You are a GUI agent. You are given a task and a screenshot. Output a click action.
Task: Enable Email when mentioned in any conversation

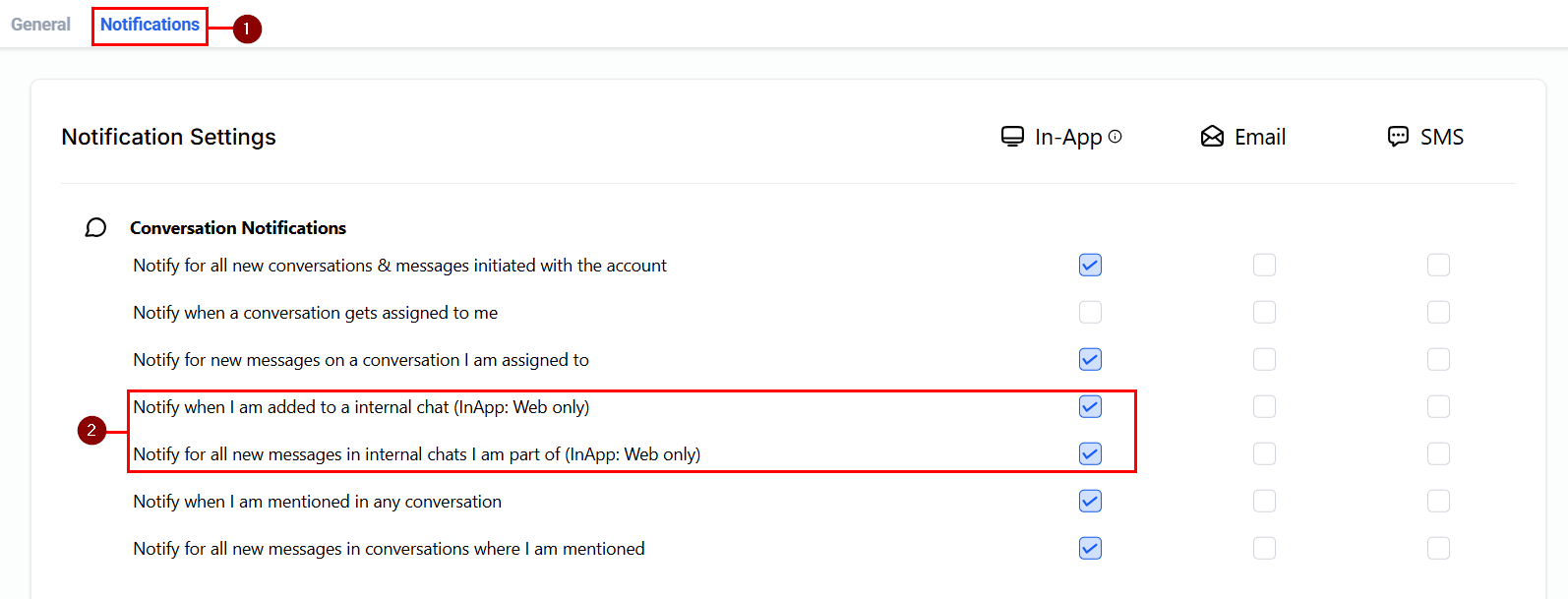coord(1264,502)
